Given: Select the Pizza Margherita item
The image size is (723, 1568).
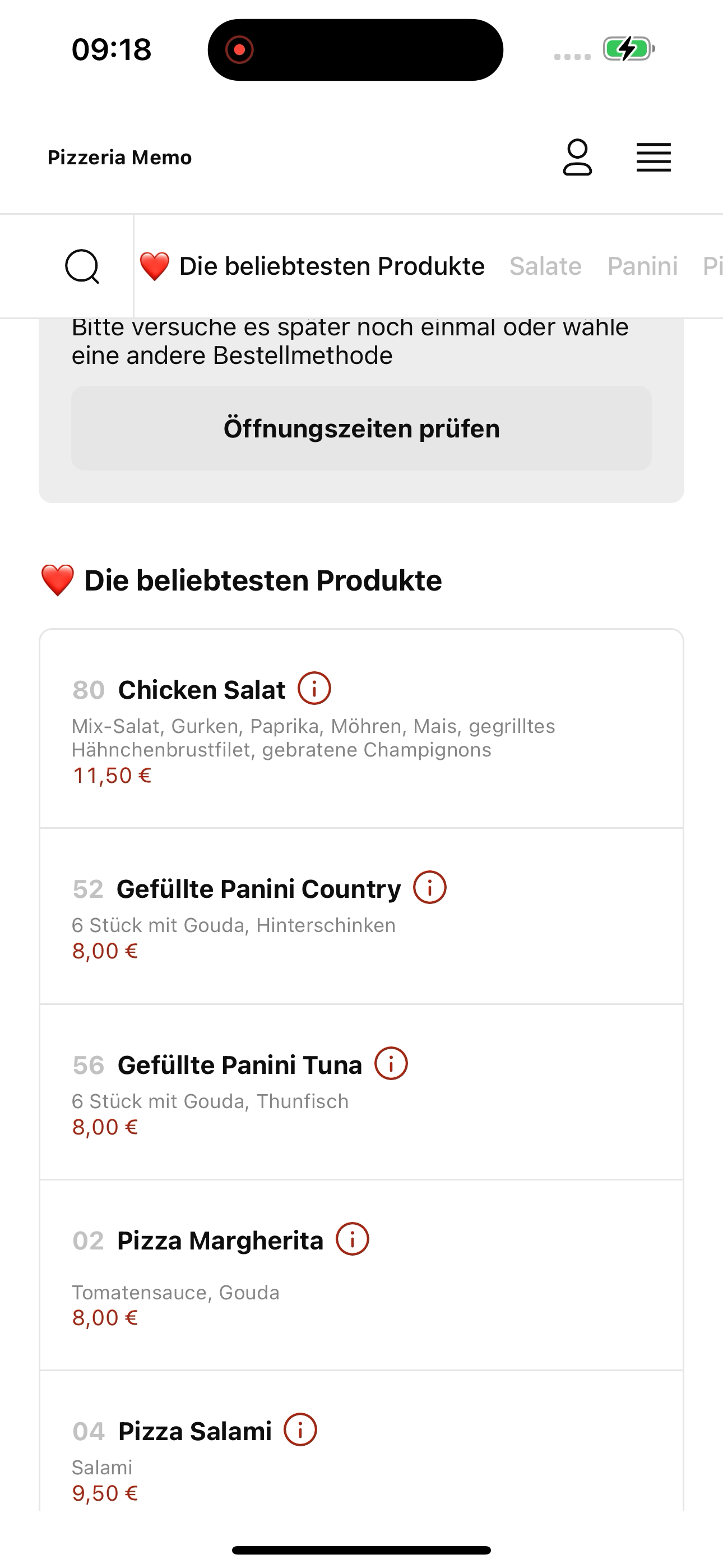Looking at the screenshot, I should (x=361, y=1275).
